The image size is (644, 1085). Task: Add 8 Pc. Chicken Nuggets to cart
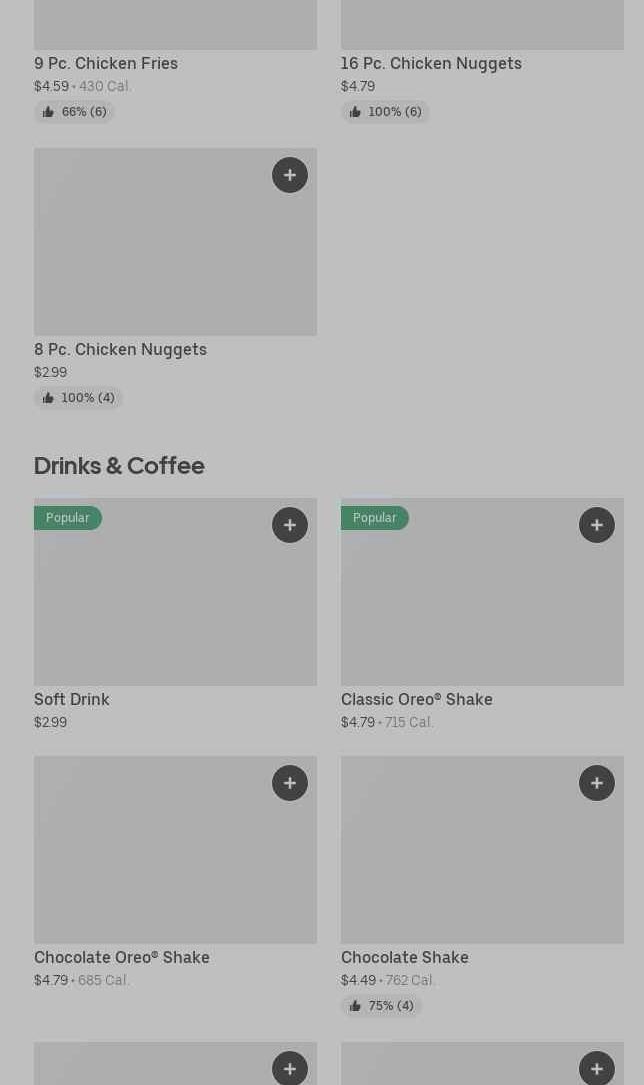pos(290,175)
